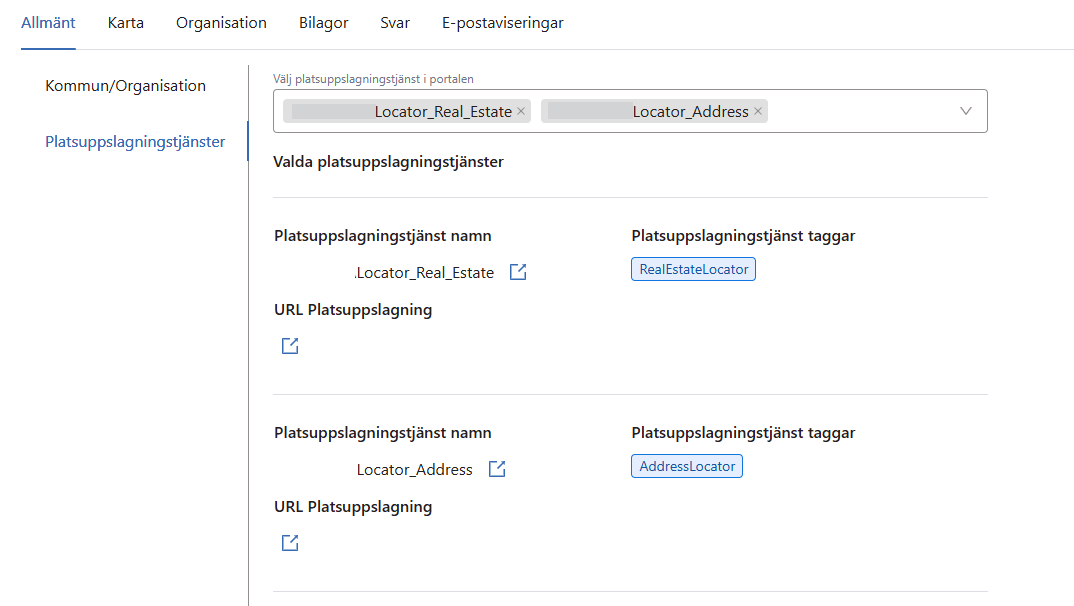The height and width of the screenshot is (606, 1074).
Task: Expand the platsuppslagningstjänst dropdown chevron
Action: (965, 111)
